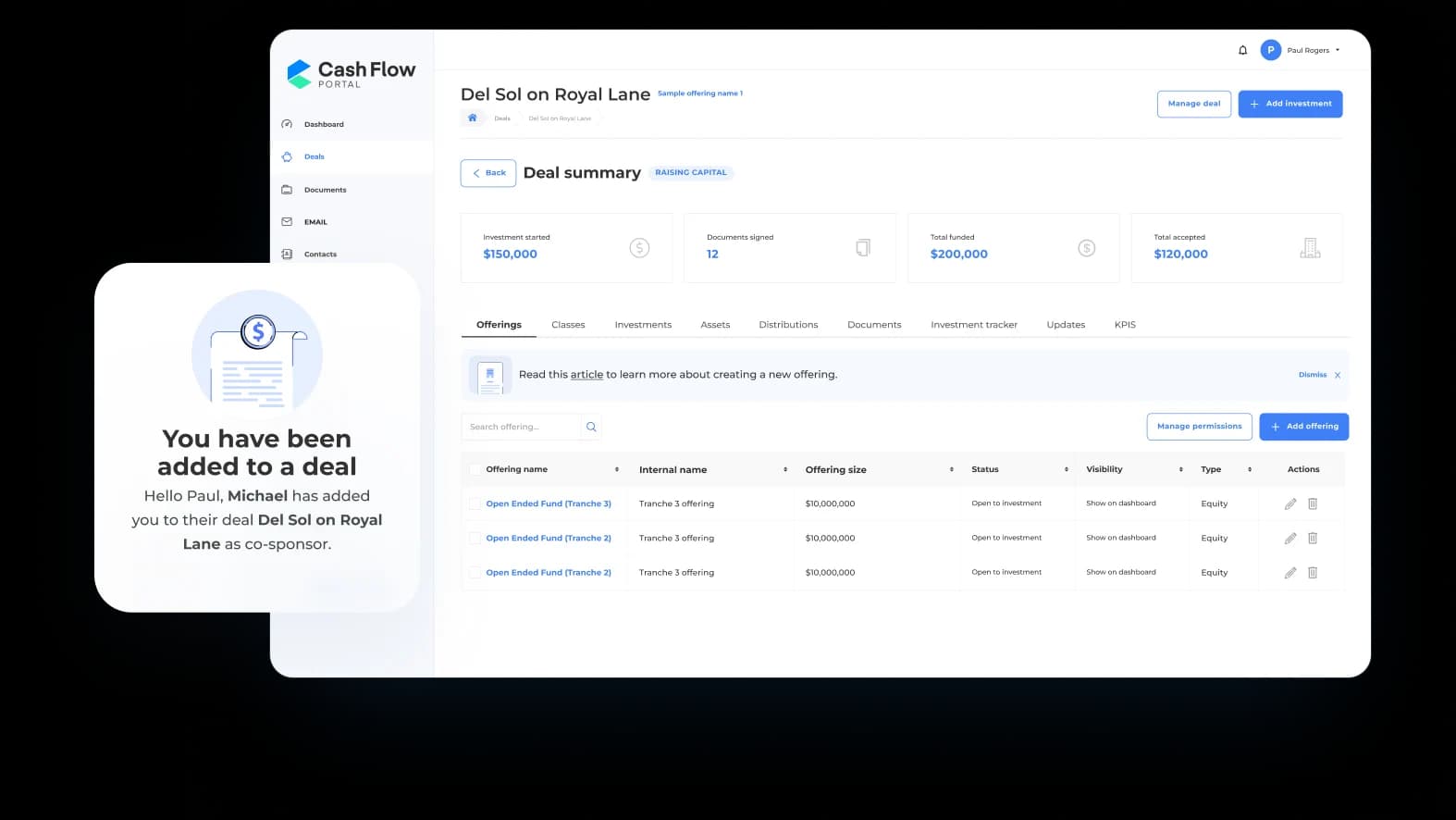The image size is (1456, 820).
Task: Switch to the Investments tab
Action: click(643, 325)
